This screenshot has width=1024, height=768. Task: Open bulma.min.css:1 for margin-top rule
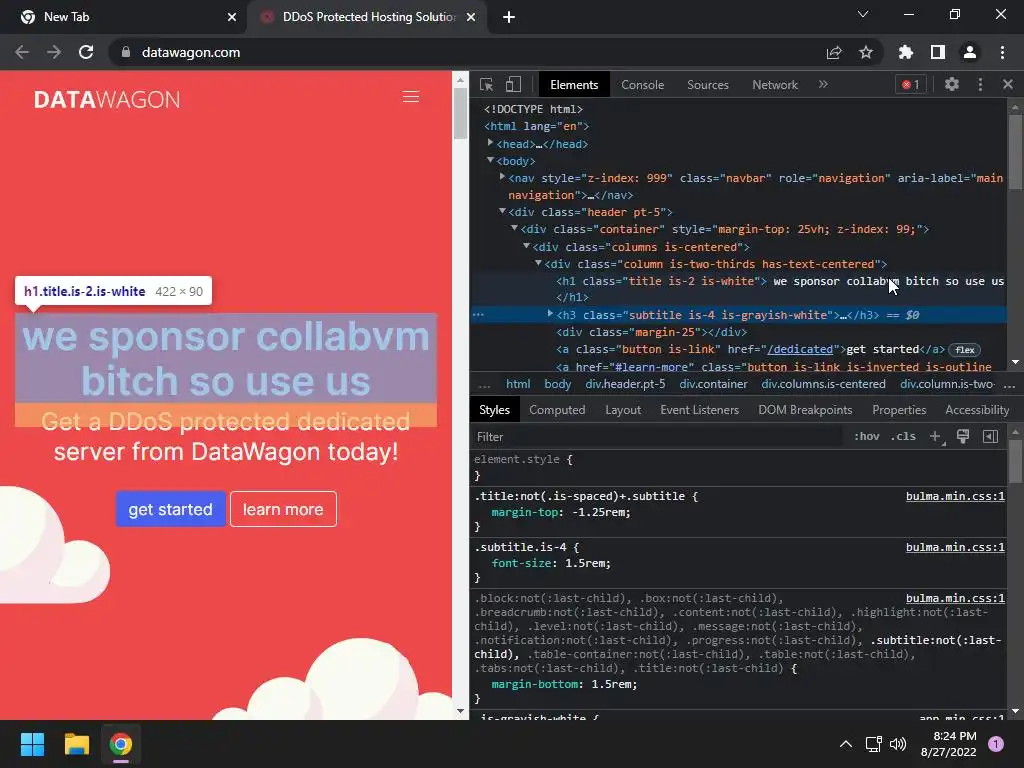[x=955, y=496]
